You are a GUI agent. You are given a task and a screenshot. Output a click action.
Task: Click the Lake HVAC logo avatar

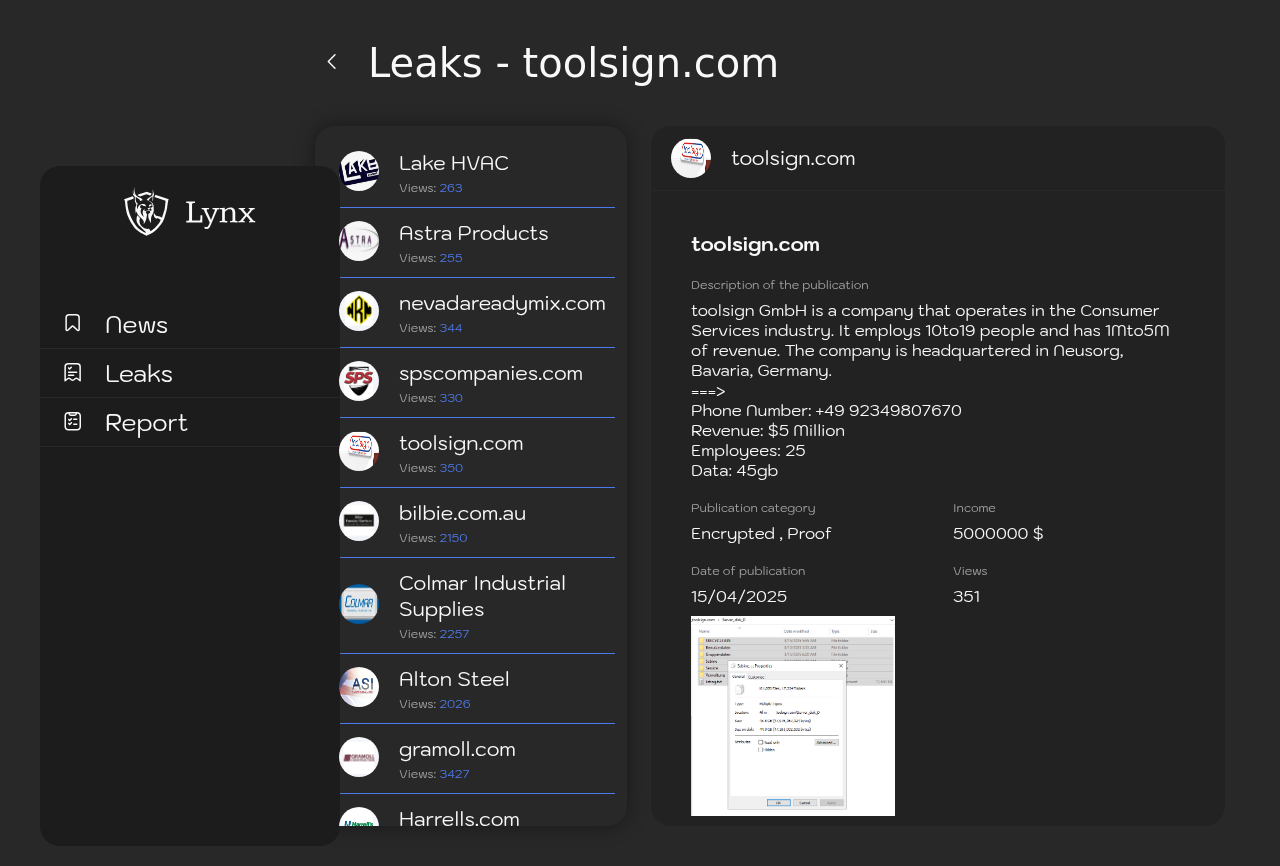pos(359,171)
